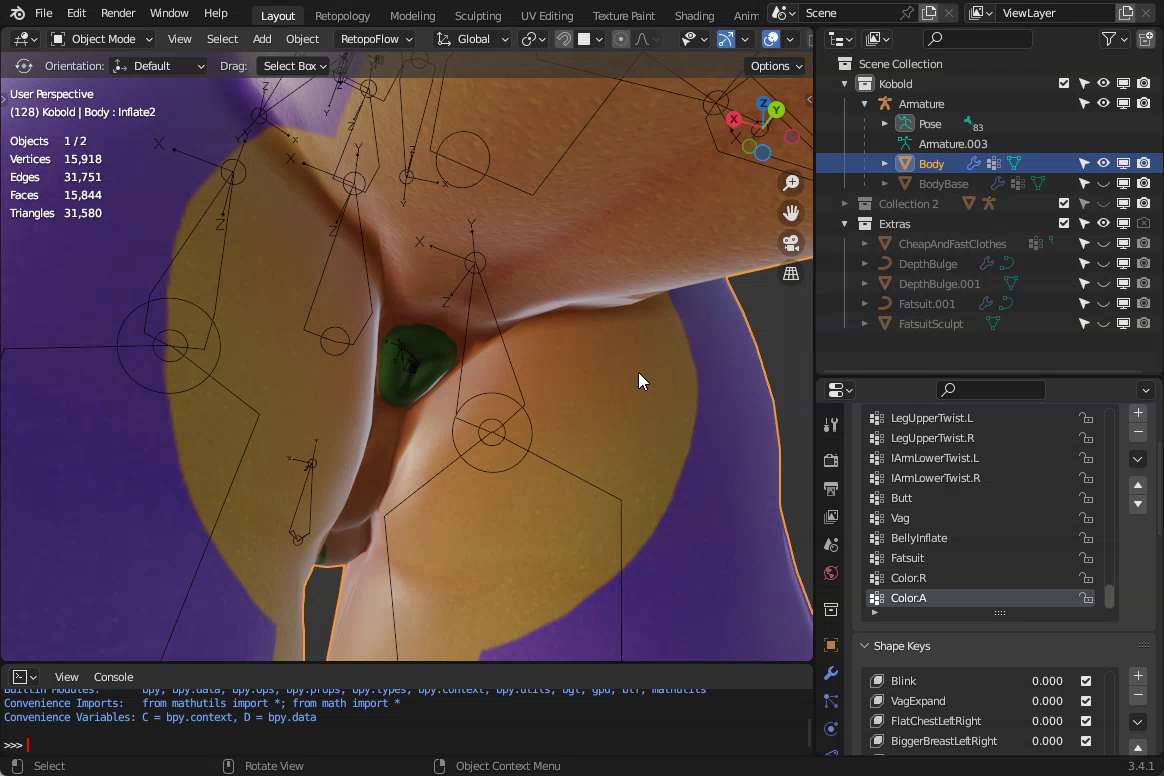This screenshot has height=776, width=1164.
Task: Open the Console menu
Action: [x=114, y=677]
